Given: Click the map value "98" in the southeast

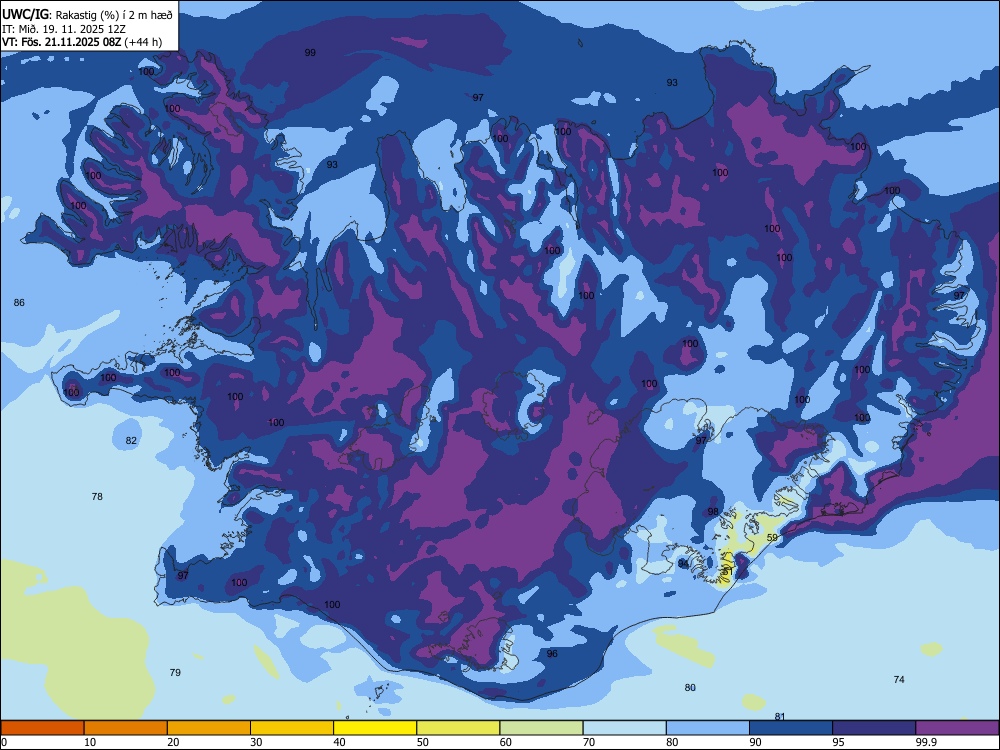Looking at the screenshot, I should click(713, 512).
